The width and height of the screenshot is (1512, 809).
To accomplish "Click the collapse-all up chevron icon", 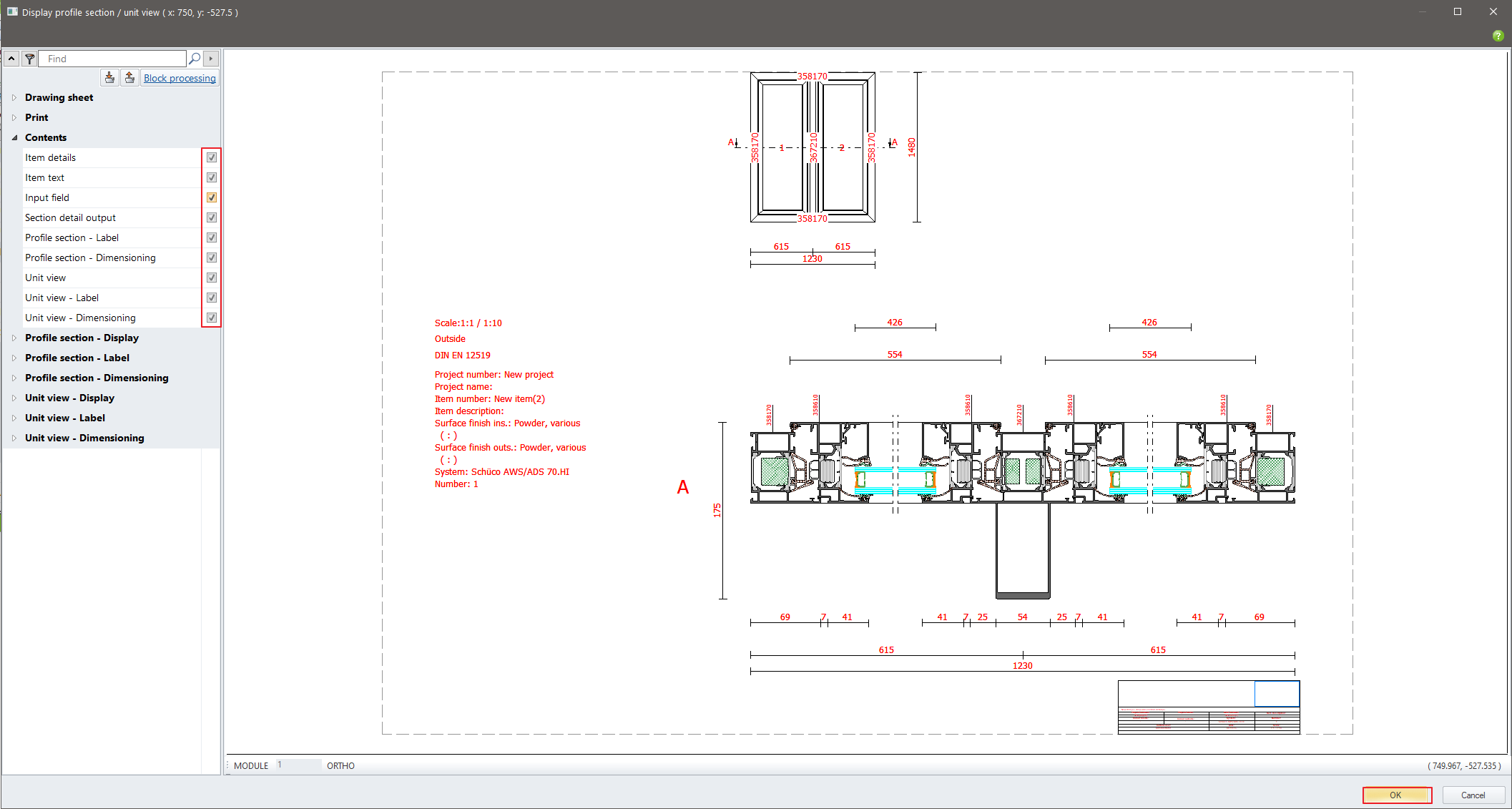I will tap(11, 59).
